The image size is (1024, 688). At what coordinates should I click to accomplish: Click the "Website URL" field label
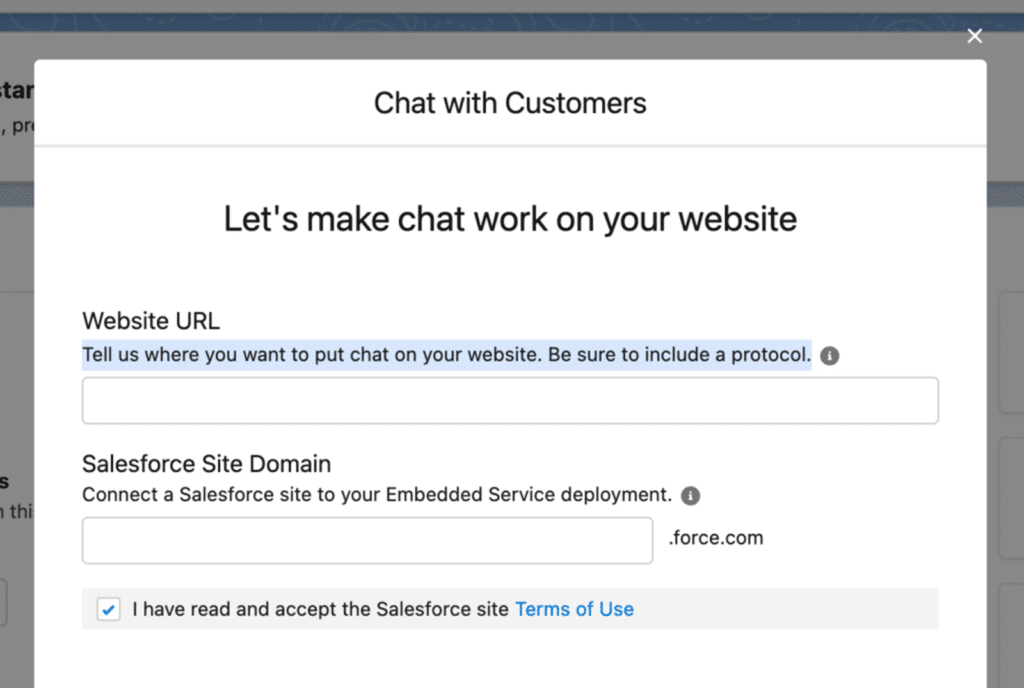[x=151, y=321]
